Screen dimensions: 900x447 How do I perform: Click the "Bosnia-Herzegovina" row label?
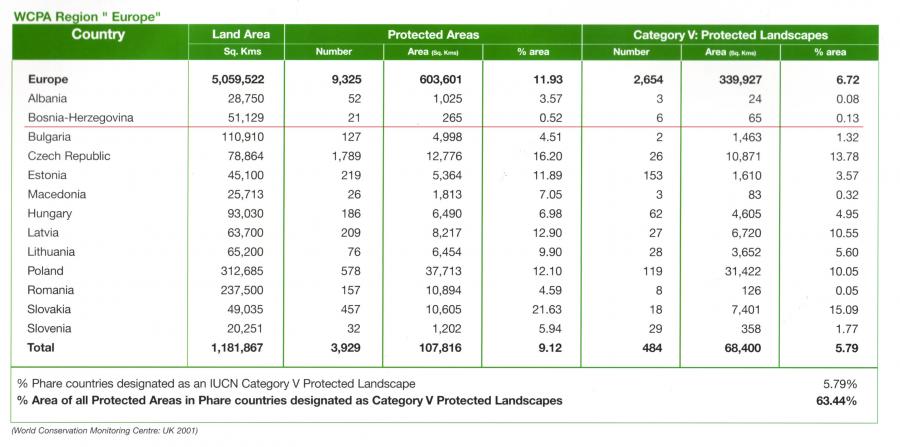coord(82,117)
